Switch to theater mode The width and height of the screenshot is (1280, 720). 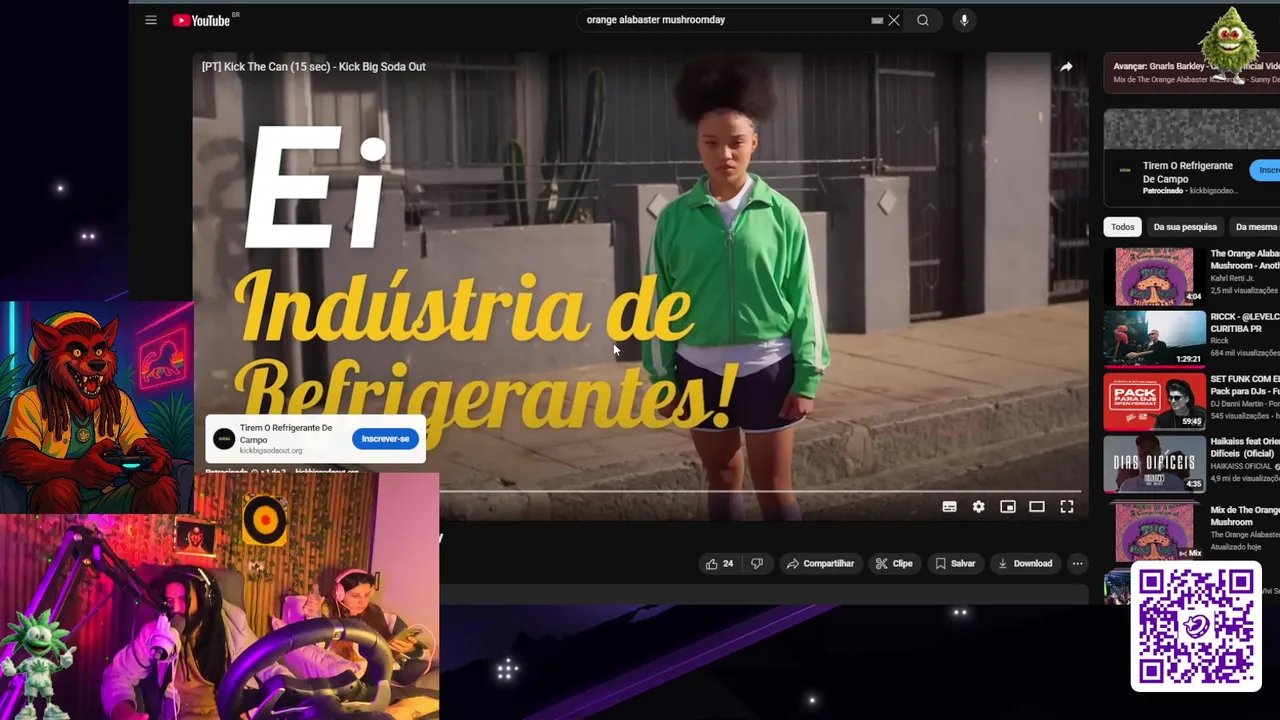click(1037, 507)
